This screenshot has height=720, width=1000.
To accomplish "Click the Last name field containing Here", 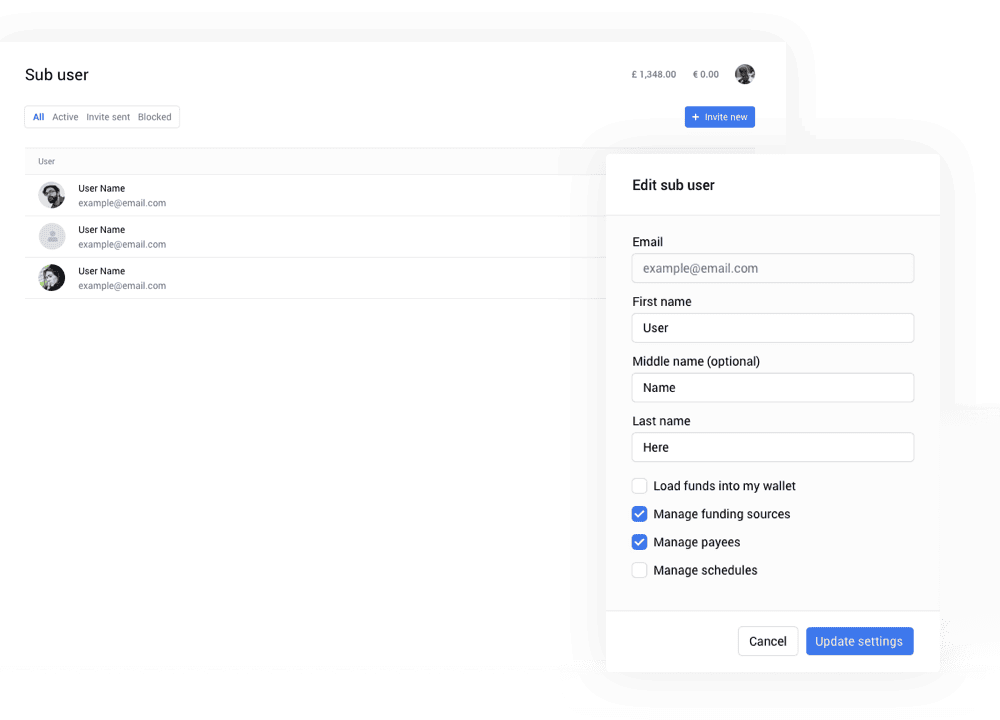I will click(x=772, y=447).
